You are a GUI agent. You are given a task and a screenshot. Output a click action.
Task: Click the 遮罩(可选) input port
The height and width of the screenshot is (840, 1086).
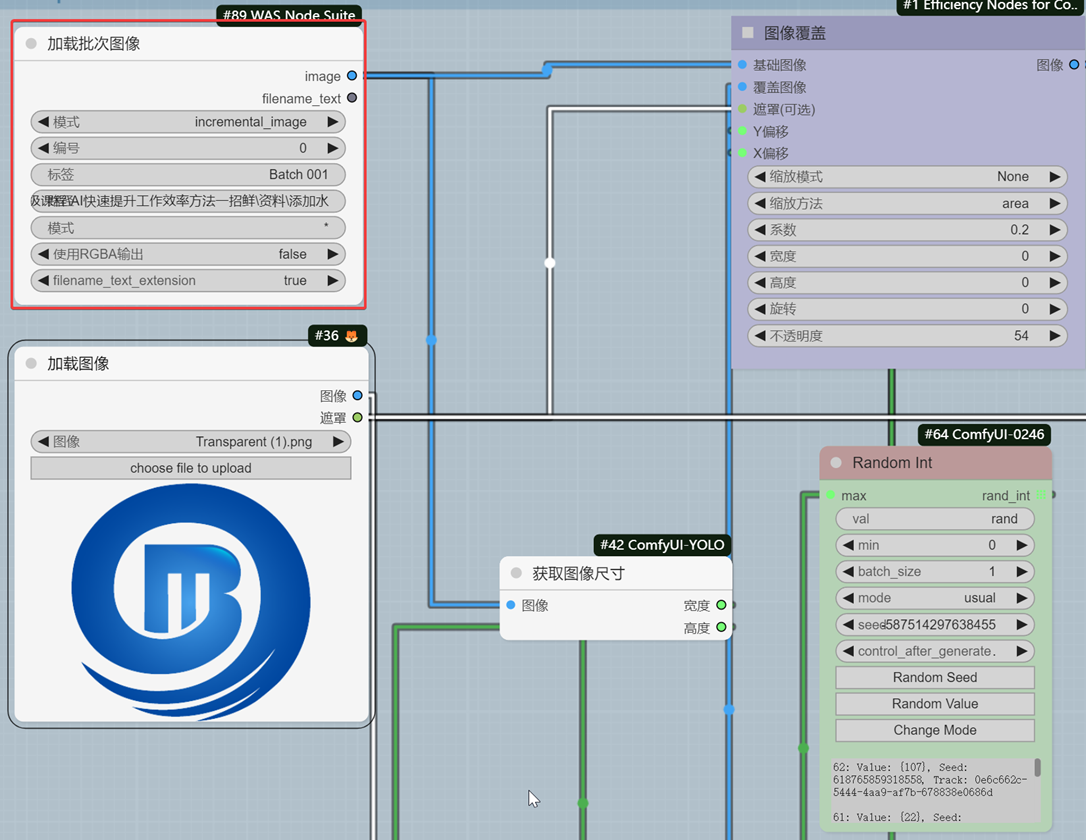coord(742,109)
